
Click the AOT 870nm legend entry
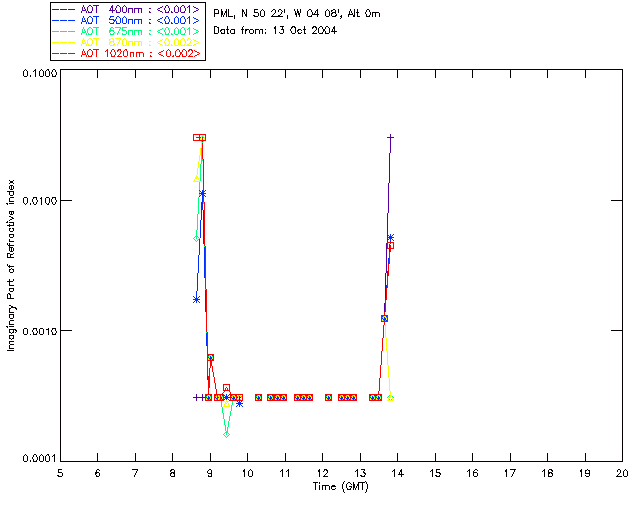pyautogui.click(x=127, y=42)
